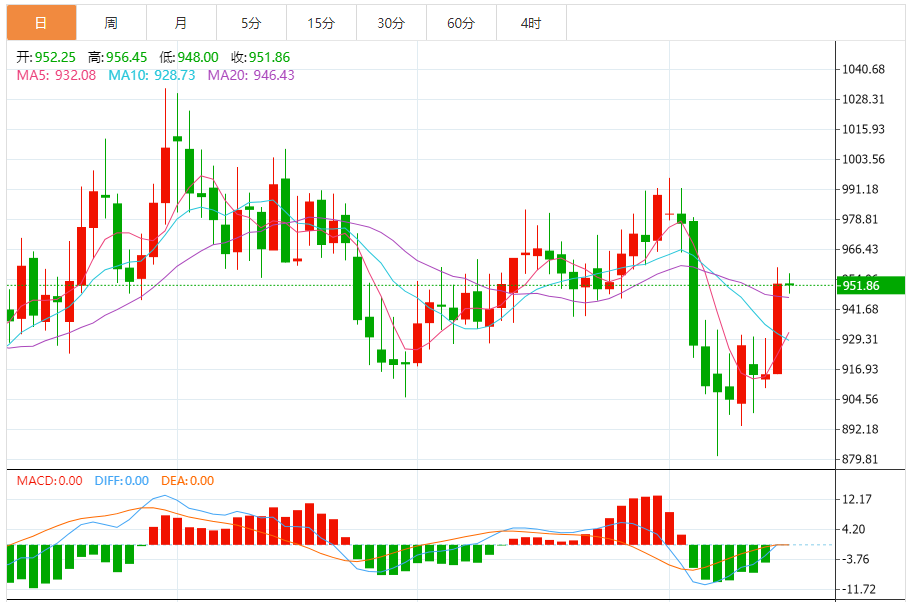Click the 978.81 price axis label

pos(860,219)
